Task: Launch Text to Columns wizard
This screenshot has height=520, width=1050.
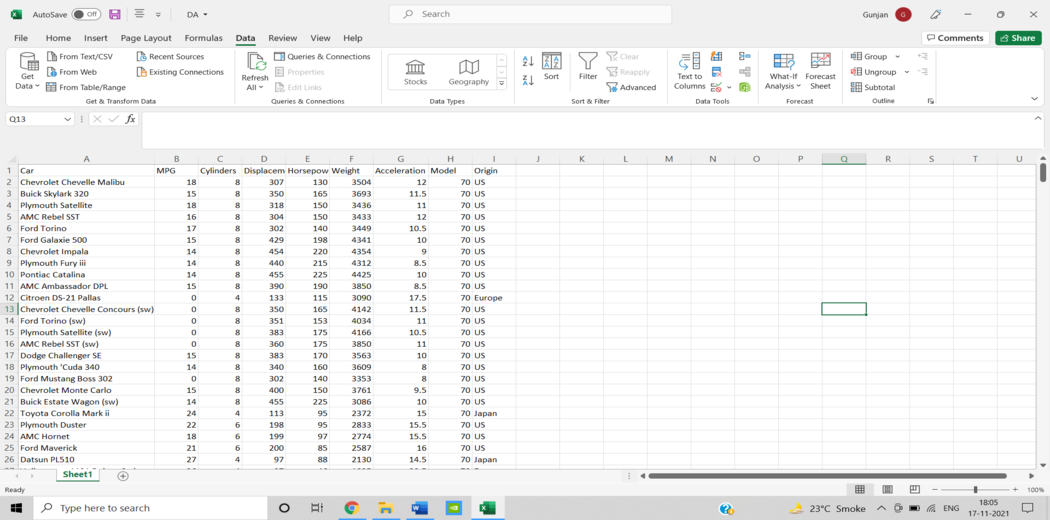Action: point(689,71)
